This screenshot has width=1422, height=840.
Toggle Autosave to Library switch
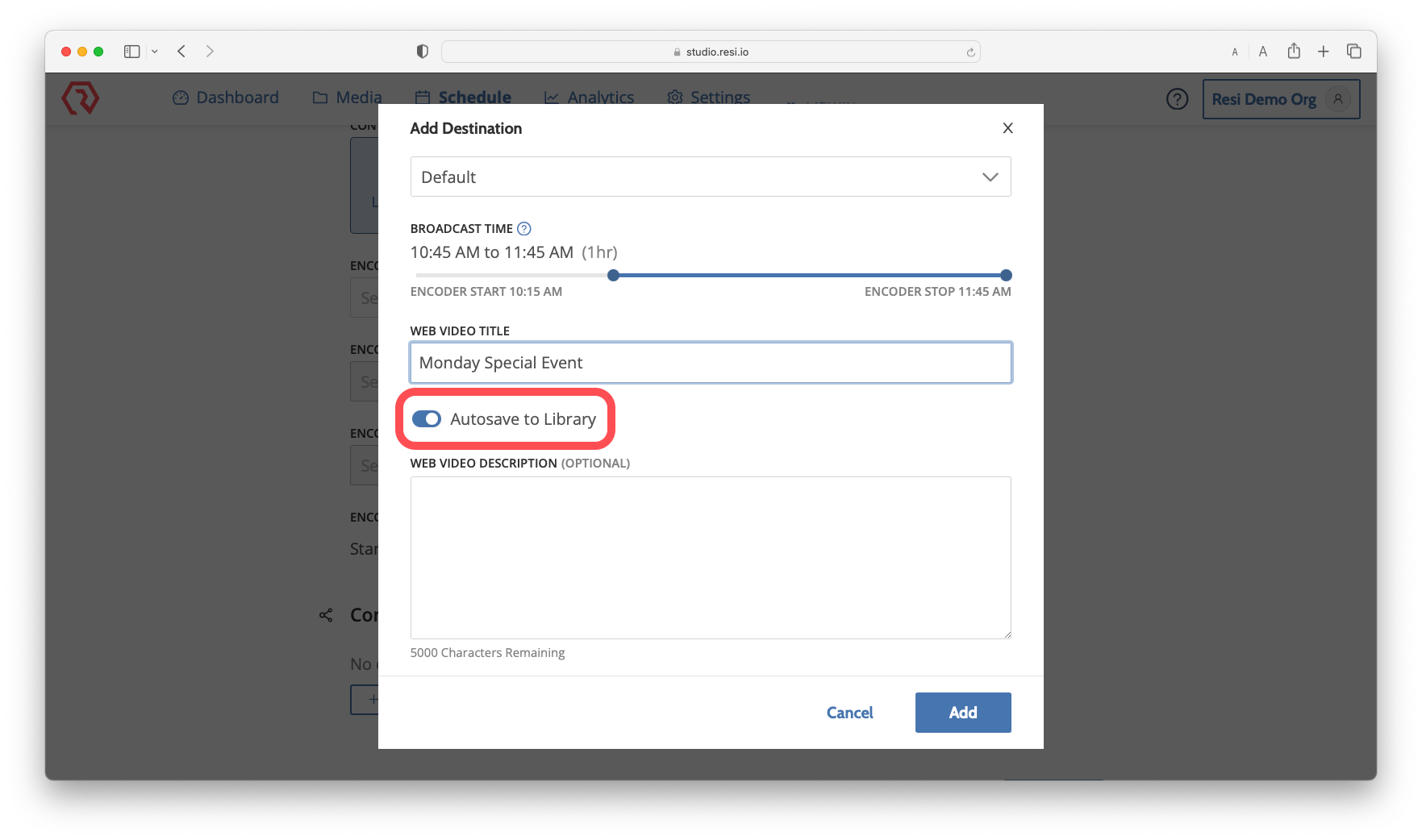tap(427, 419)
